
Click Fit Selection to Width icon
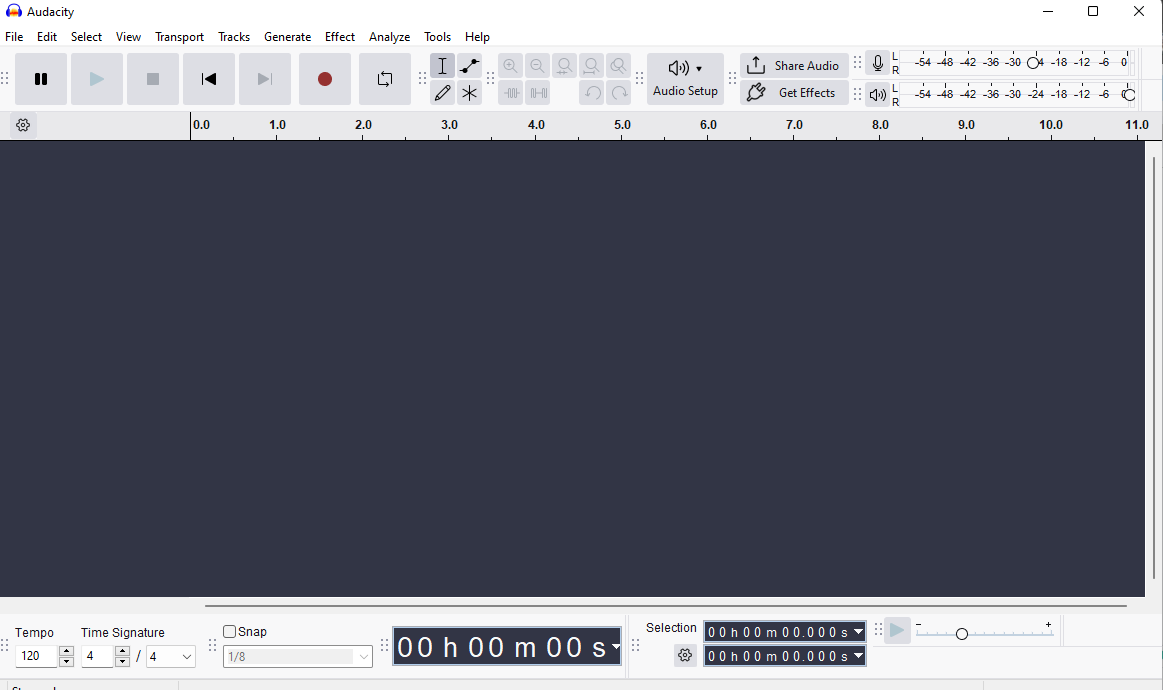click(564, 66)
